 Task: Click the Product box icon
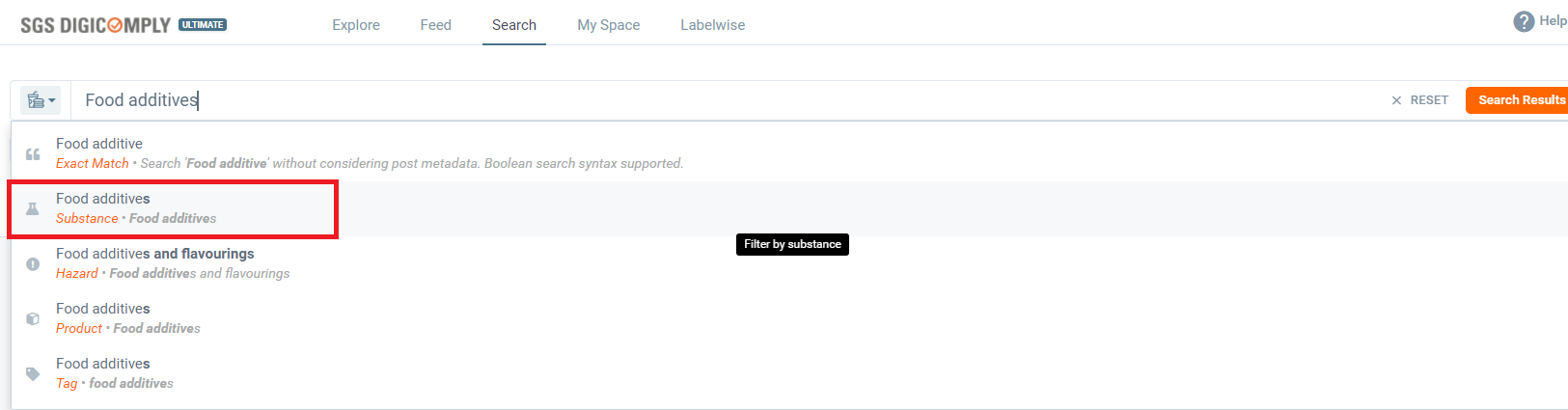(33, 318)
